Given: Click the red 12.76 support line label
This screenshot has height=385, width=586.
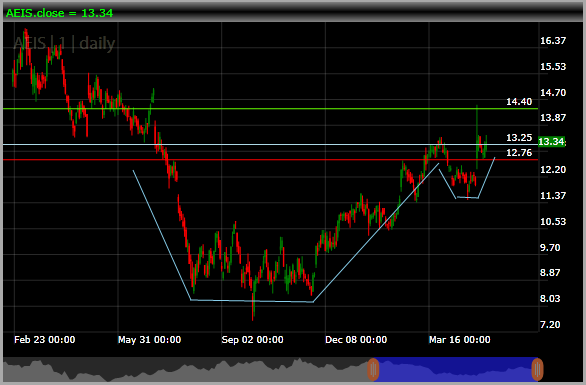Looking at the screenshot, I should (519, 153).
